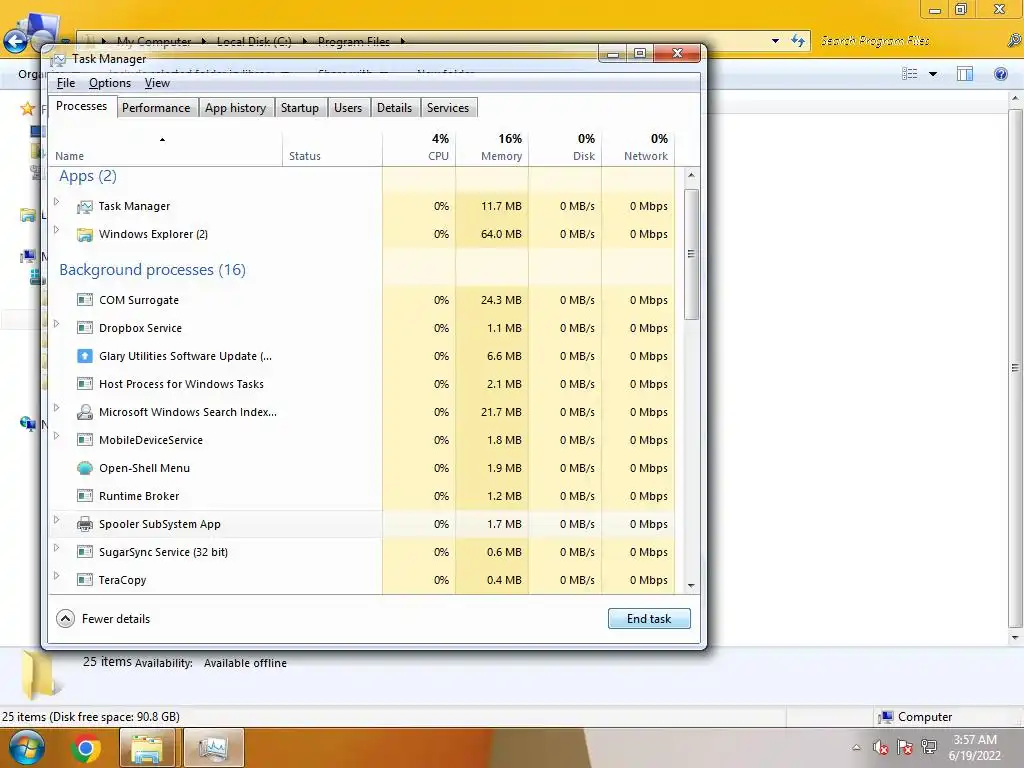Click process list scroll up arrow
1024x768 pixels.
tap(691, 176)
